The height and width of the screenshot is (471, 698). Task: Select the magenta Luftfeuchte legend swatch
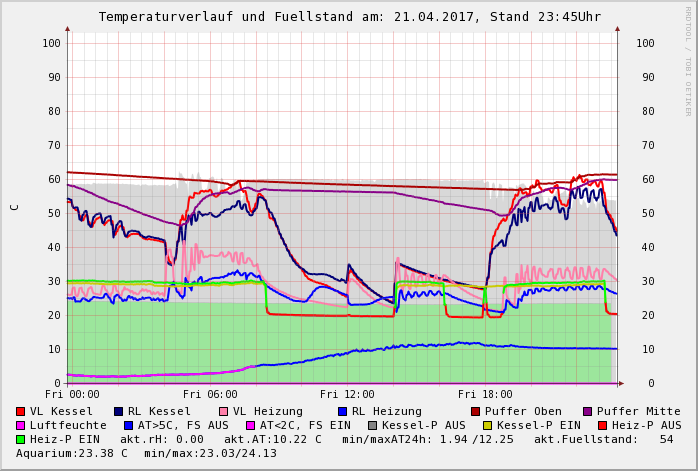point(21,425)
